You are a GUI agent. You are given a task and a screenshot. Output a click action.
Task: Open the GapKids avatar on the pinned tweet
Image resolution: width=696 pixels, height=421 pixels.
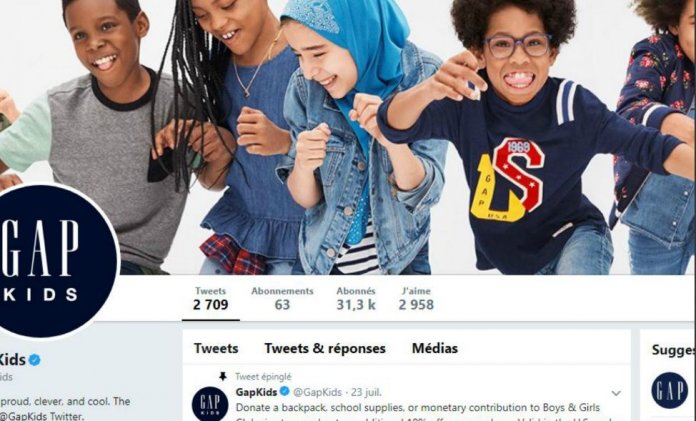point(210,404)
